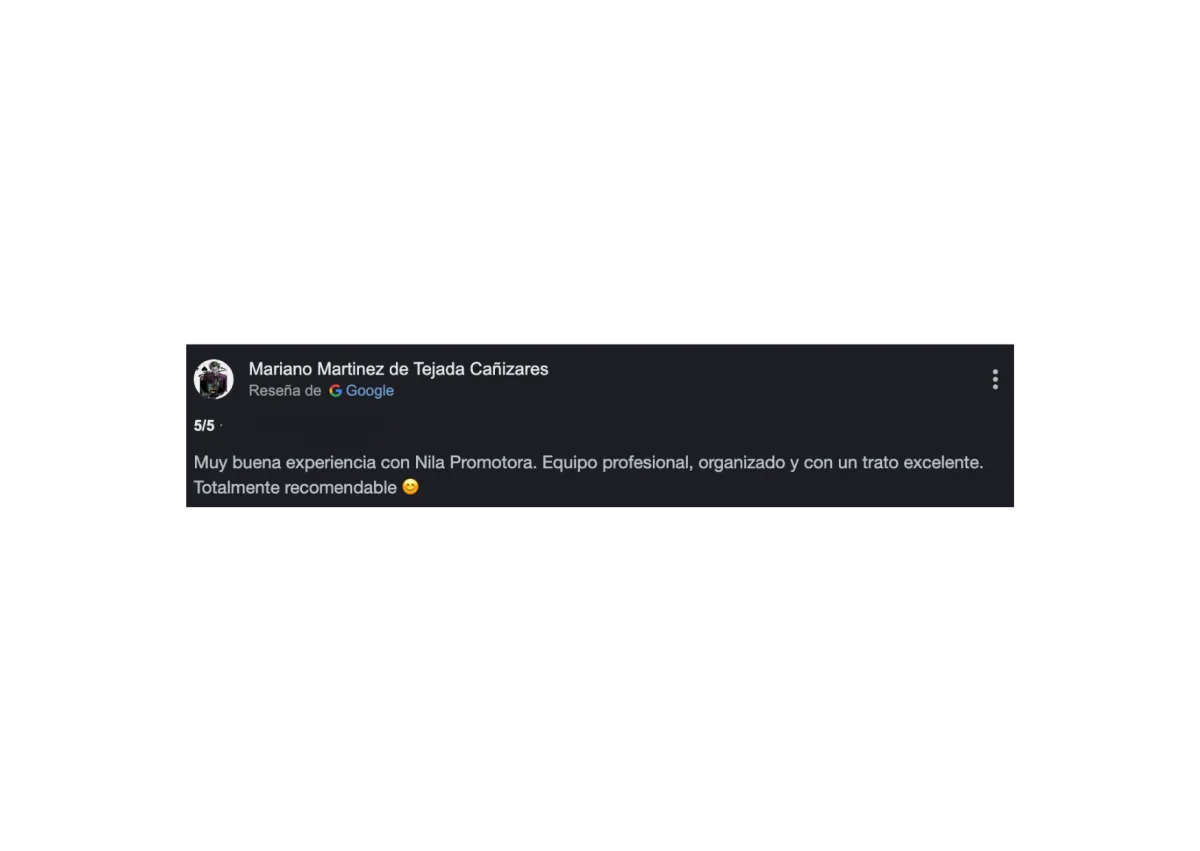Screen dimensions: 1200x851
Task: Open the three-dot more options menu
Action: tap(994, 379)
